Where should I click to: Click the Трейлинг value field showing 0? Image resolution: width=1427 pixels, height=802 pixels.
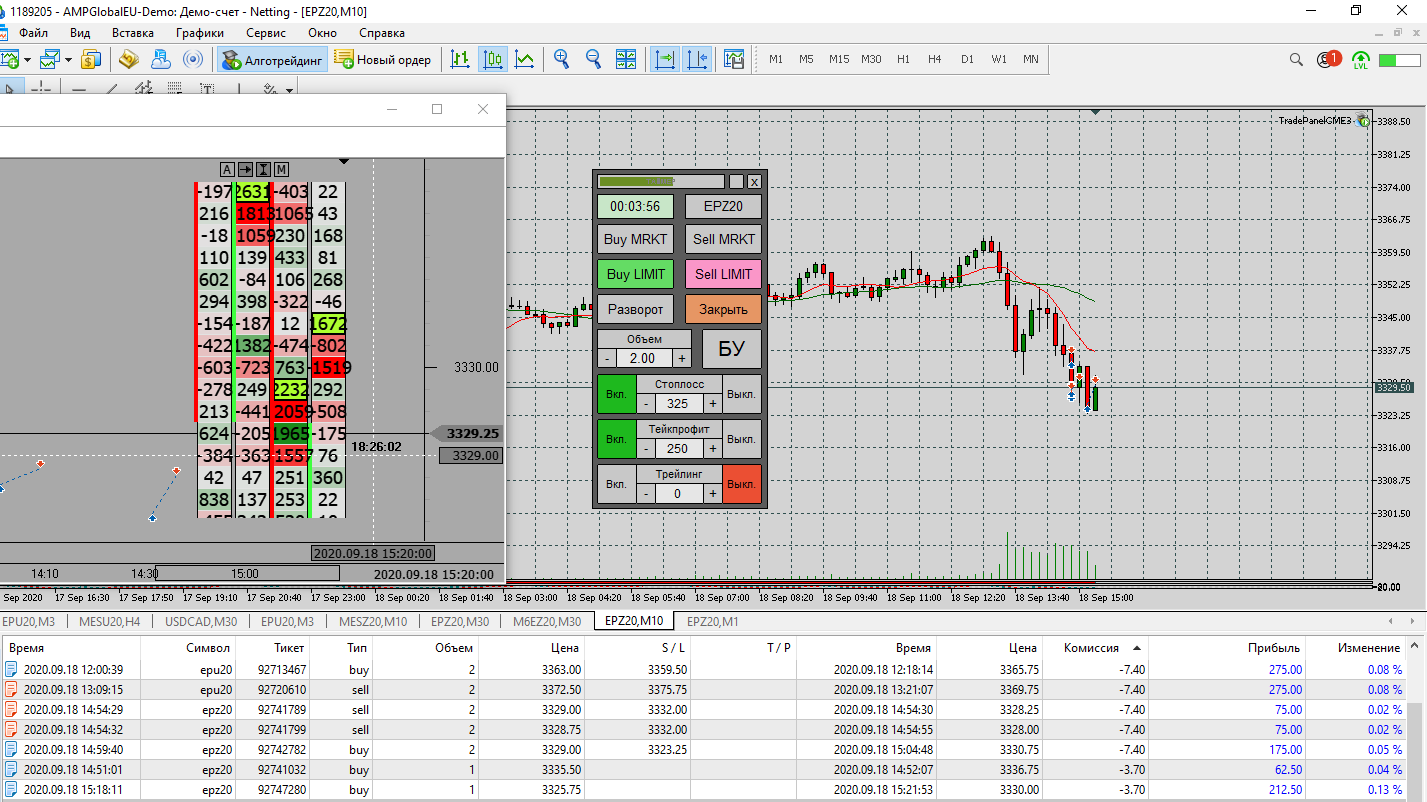679,493
